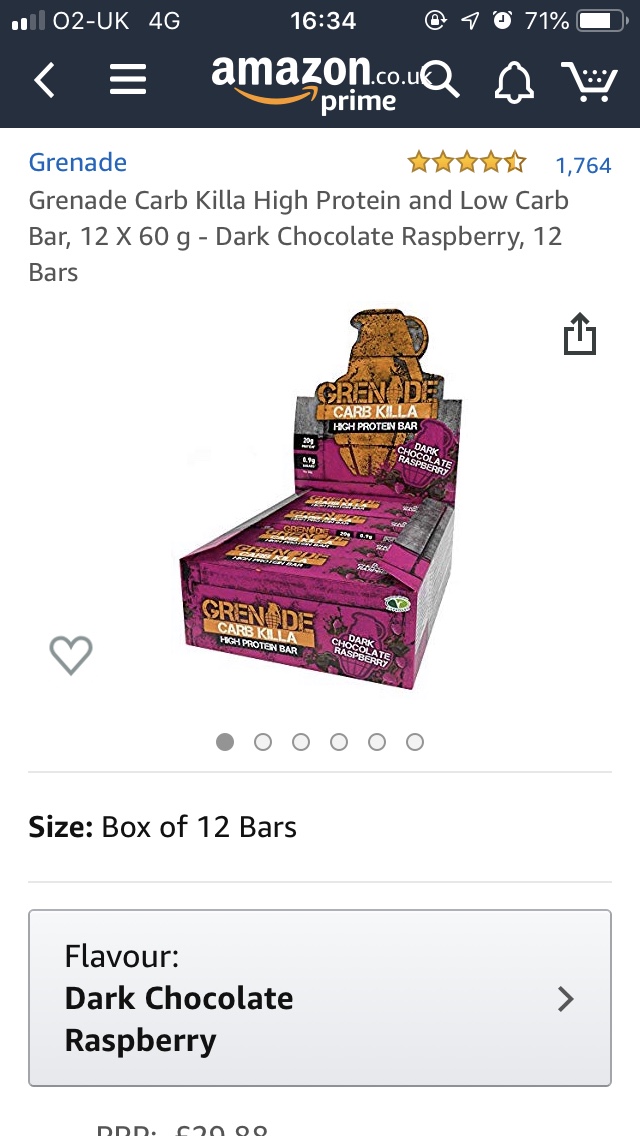
Task: Open the Grenade brand link
Action: pos(78,162)
